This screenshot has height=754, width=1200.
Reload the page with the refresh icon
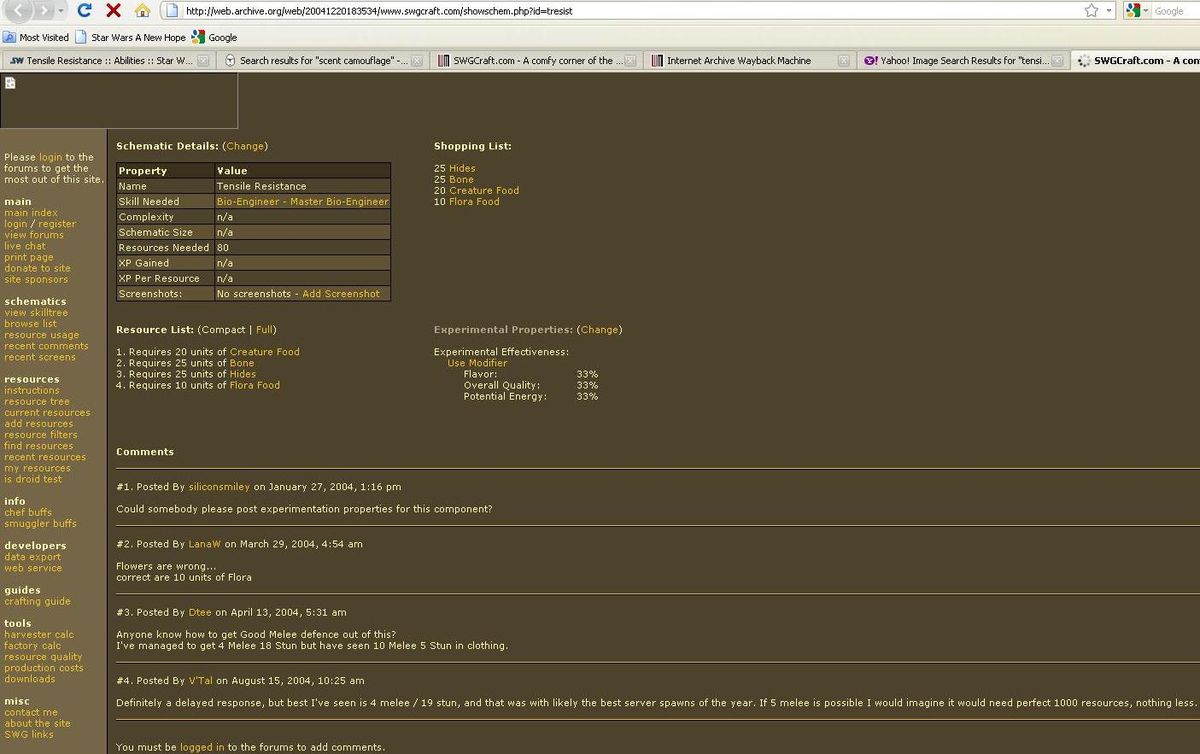(x=85, y=10)
